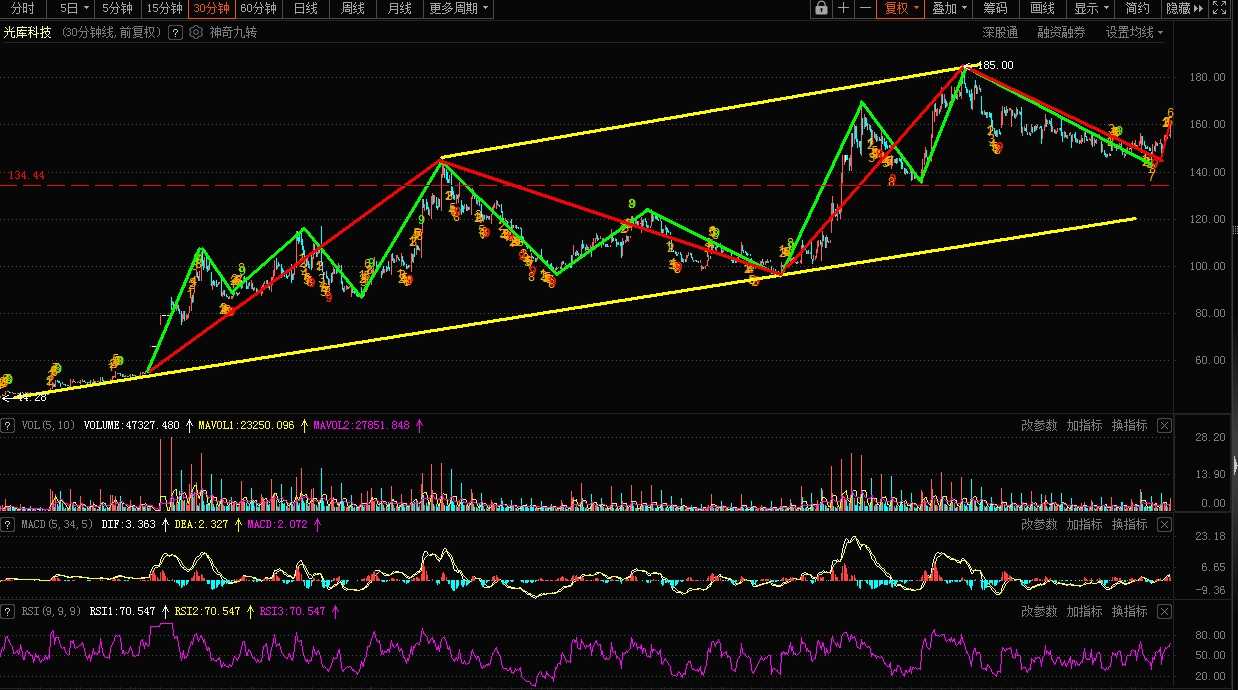Click the DEA:2.327 value
1238x690 pixels.
point(201,524)
